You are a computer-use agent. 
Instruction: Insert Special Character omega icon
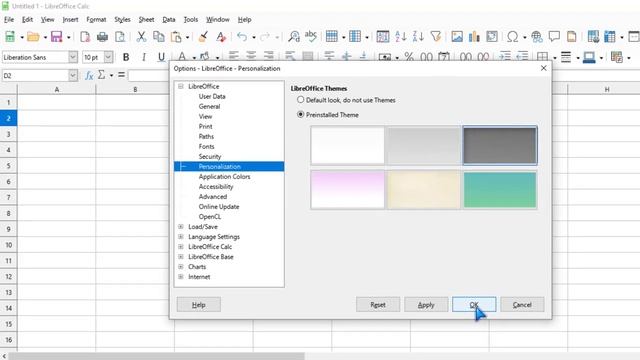512,37
